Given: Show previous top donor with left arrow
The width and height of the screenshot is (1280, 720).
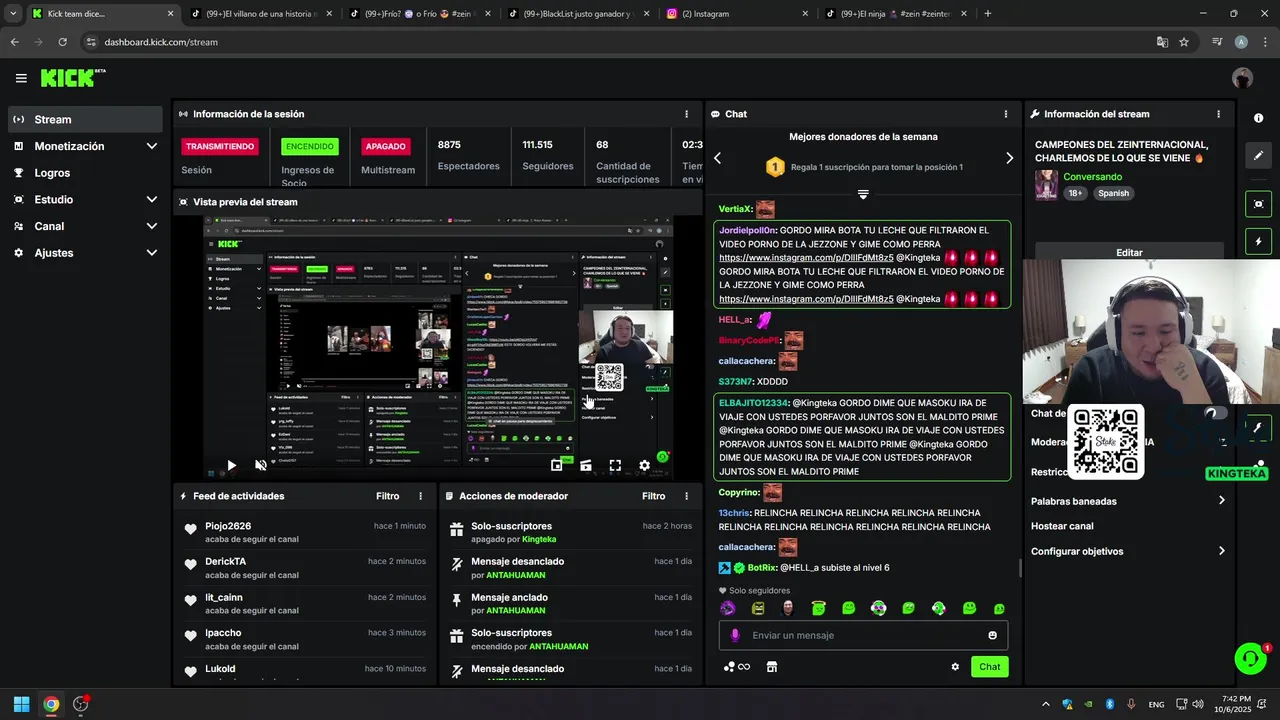Looking at the screenshot, I should coord(717,158).
